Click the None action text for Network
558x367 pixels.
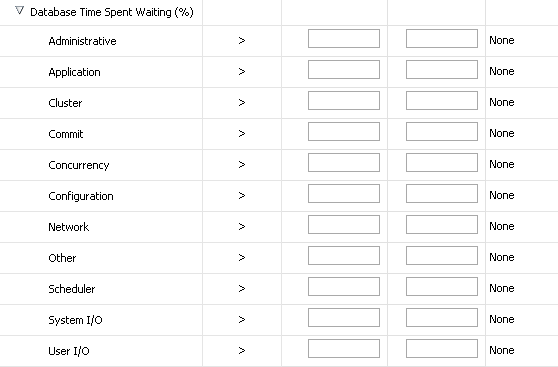pos(502,226)
